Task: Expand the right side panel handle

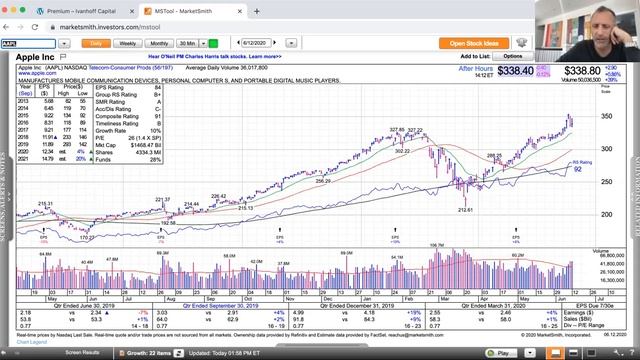Action: tap(636, 197)
